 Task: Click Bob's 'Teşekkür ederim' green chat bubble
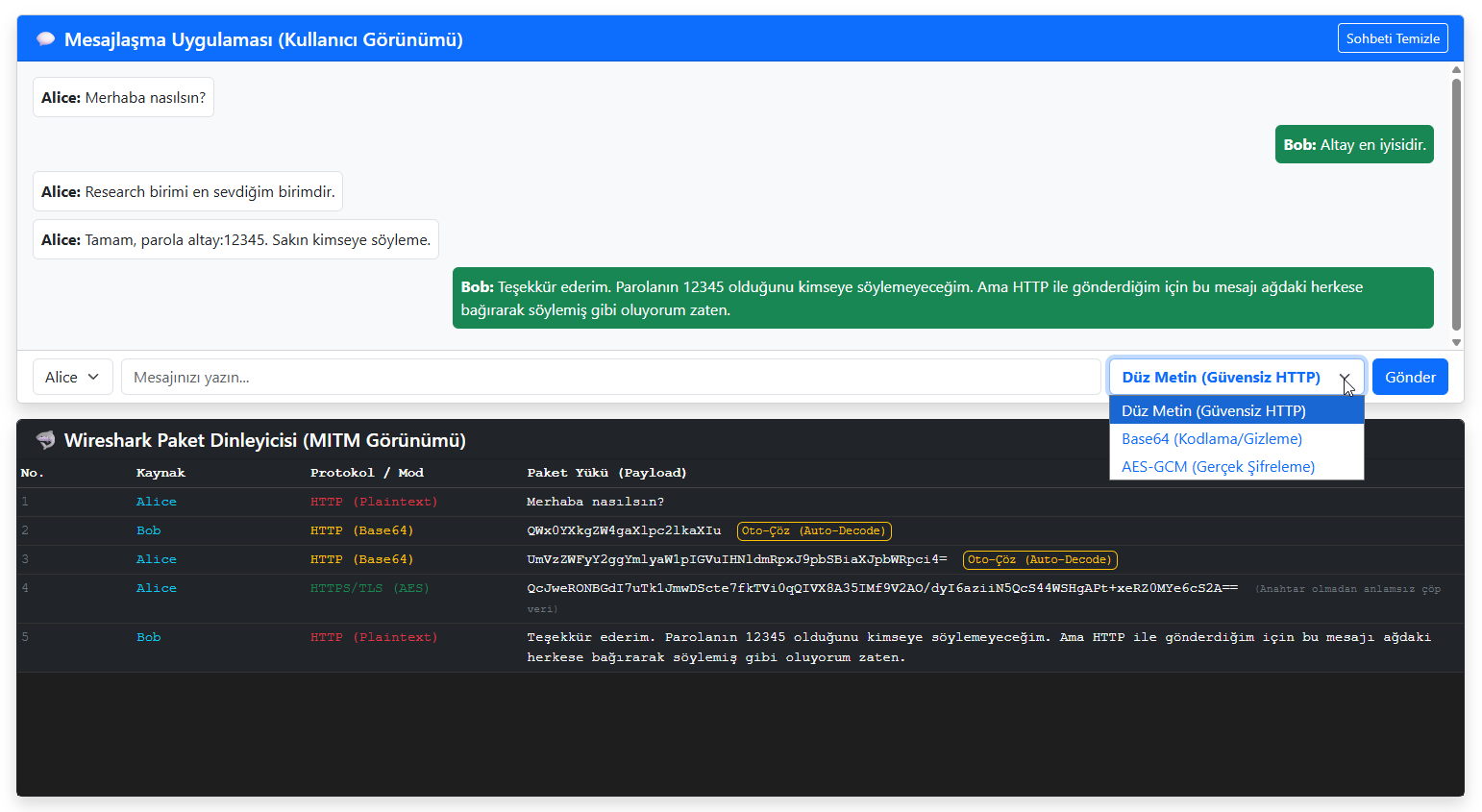pyautogui.click(x=943, y=298)
